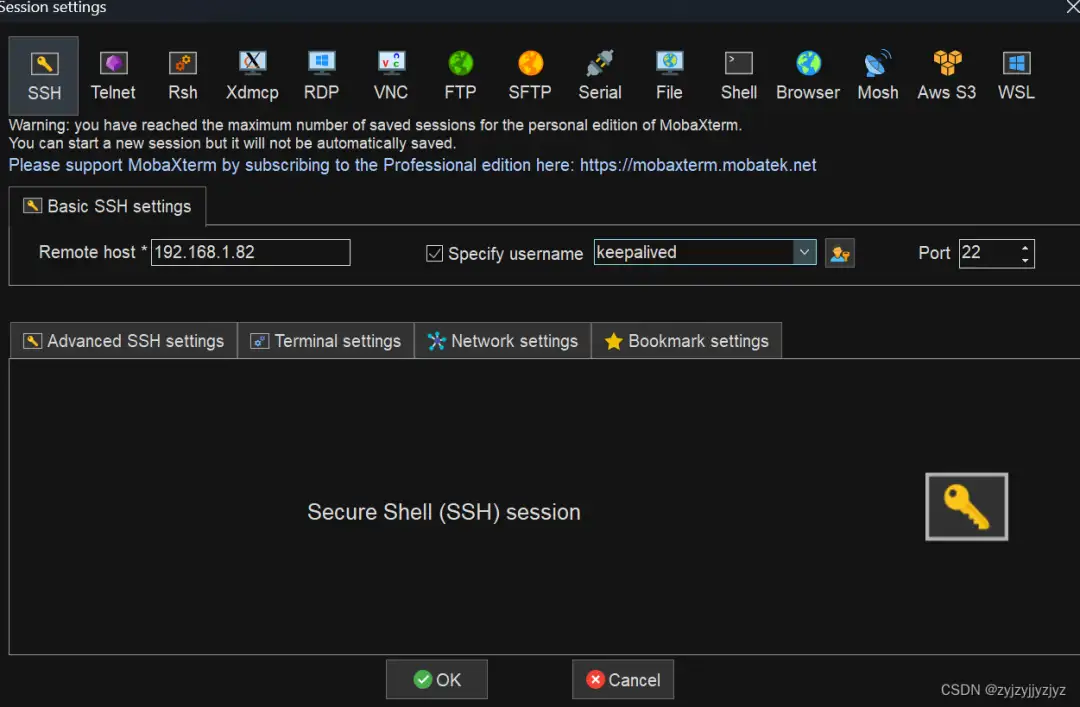Screen dimensions: 1080x707
Task: Pick the WSL session type
Action: point(1016,76)
